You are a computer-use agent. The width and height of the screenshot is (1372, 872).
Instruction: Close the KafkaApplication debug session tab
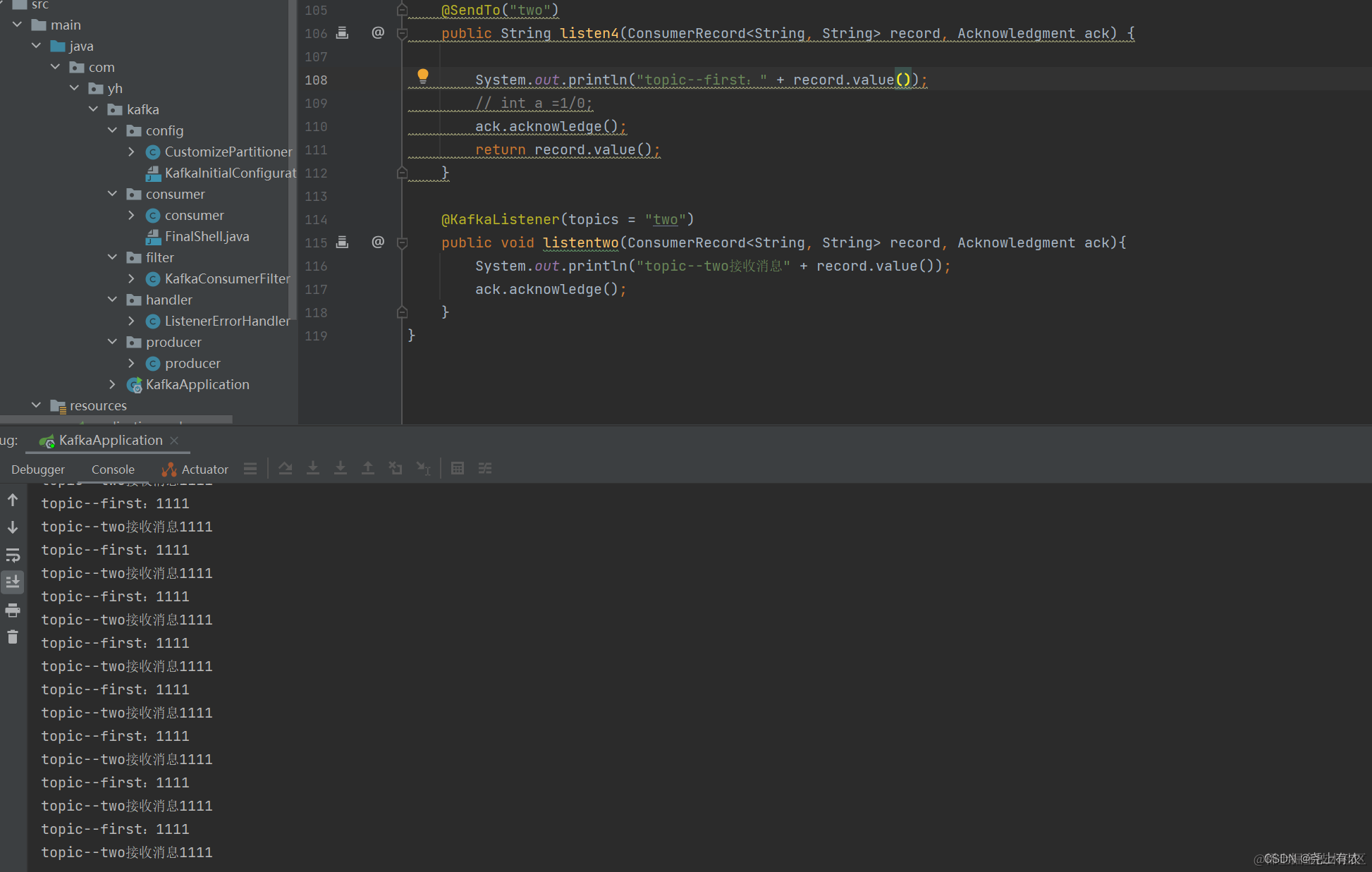(174, 441)
